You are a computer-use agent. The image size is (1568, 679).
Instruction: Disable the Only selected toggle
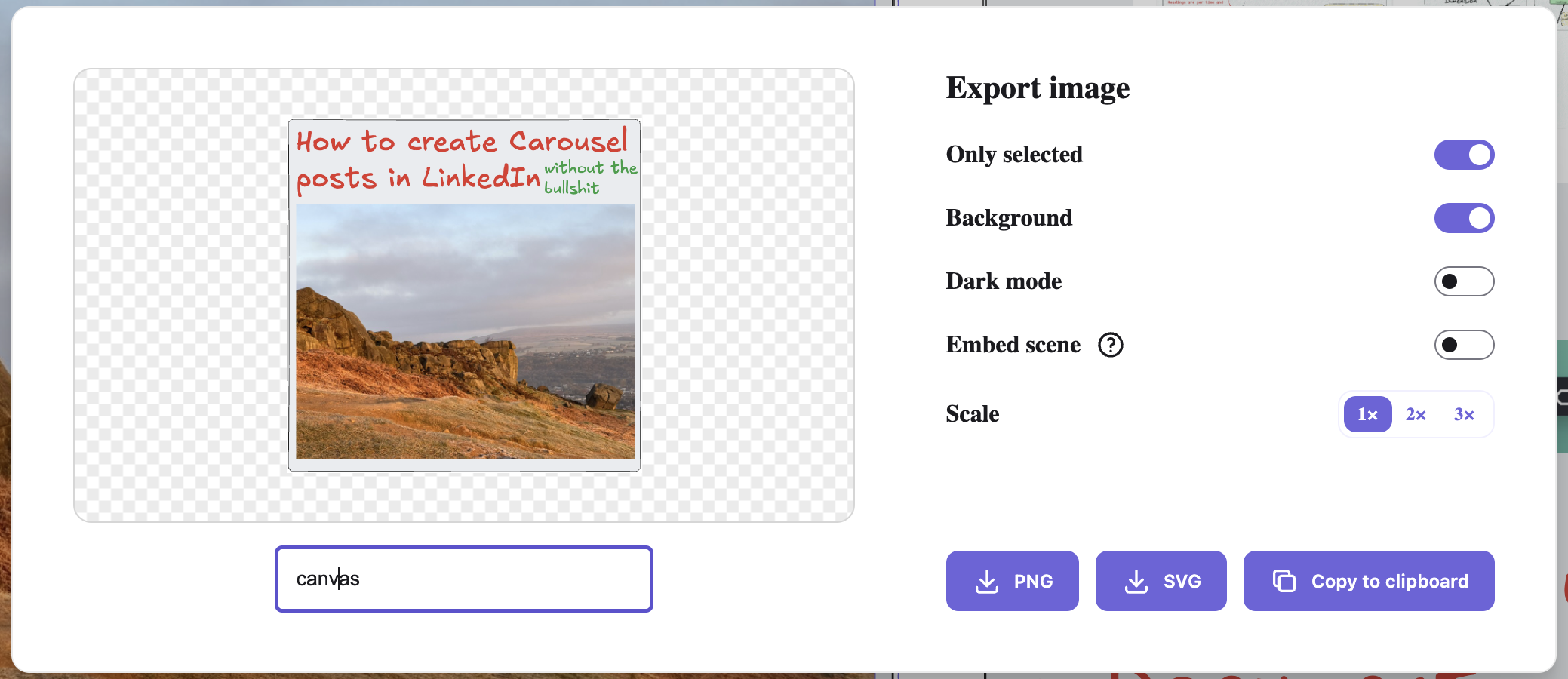click(x=1464, y=155)
